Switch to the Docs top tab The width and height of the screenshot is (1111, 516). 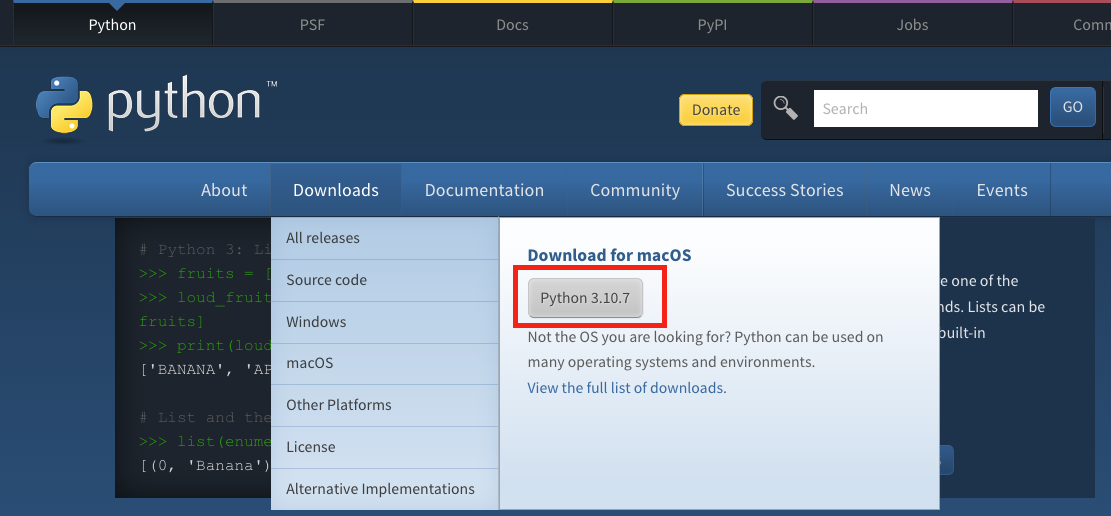pyautogui.click(x=512, y=25)
